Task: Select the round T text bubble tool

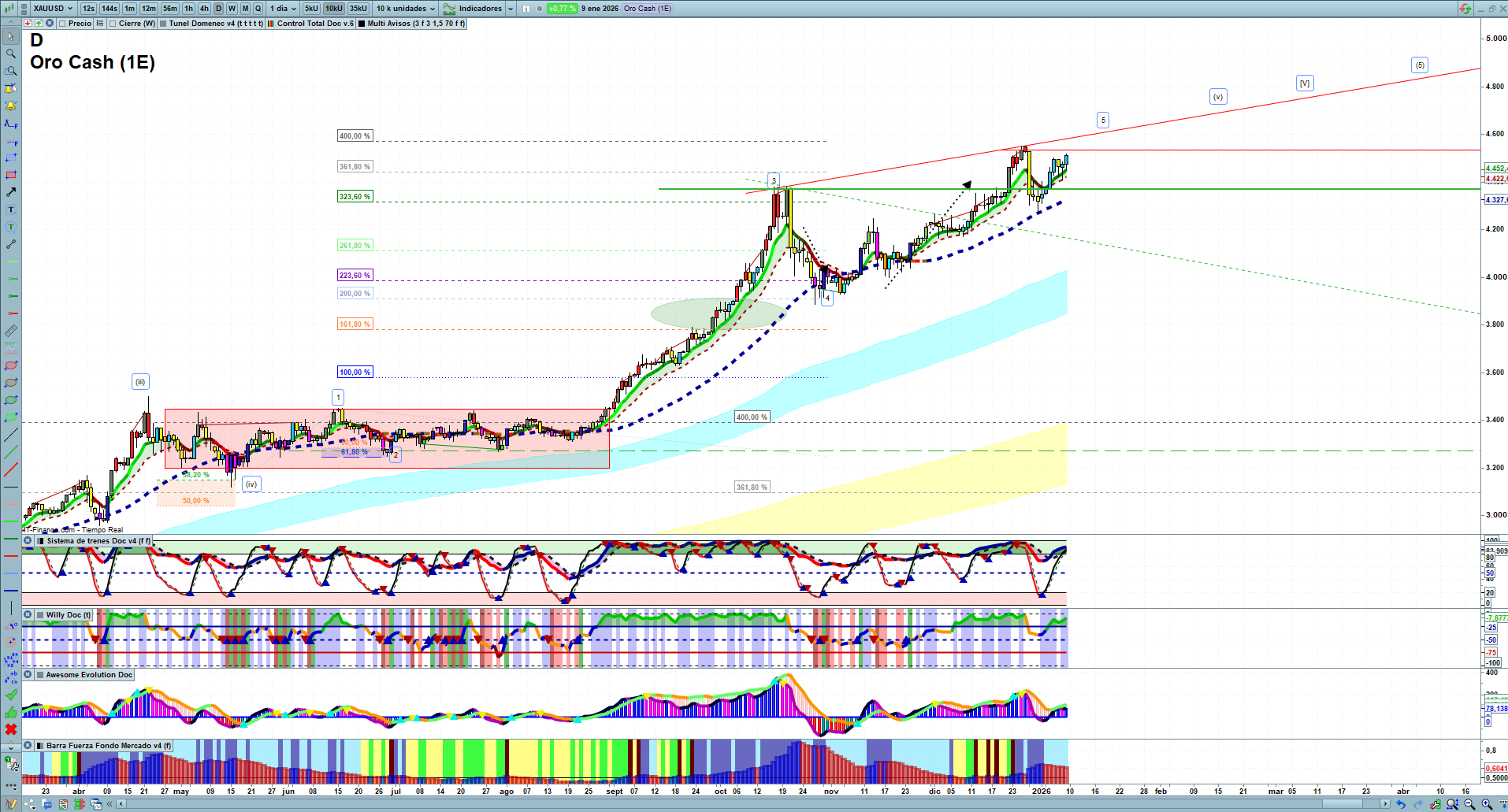Action: point(11,227)
